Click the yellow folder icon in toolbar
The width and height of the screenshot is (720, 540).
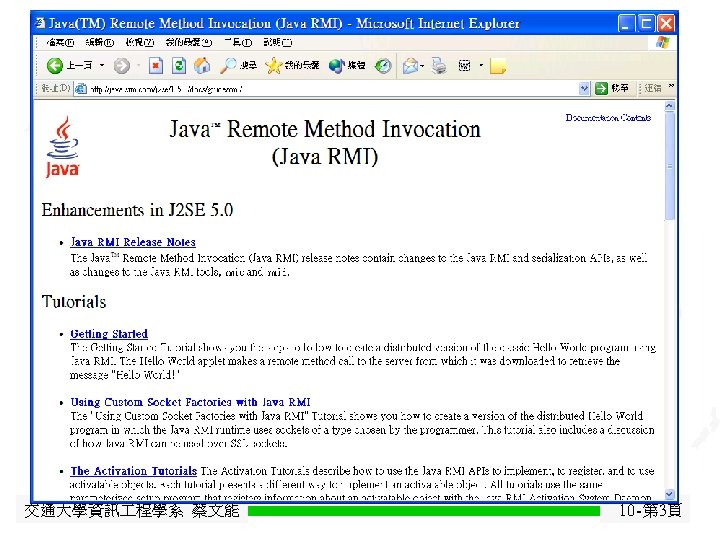coord(498,66)
